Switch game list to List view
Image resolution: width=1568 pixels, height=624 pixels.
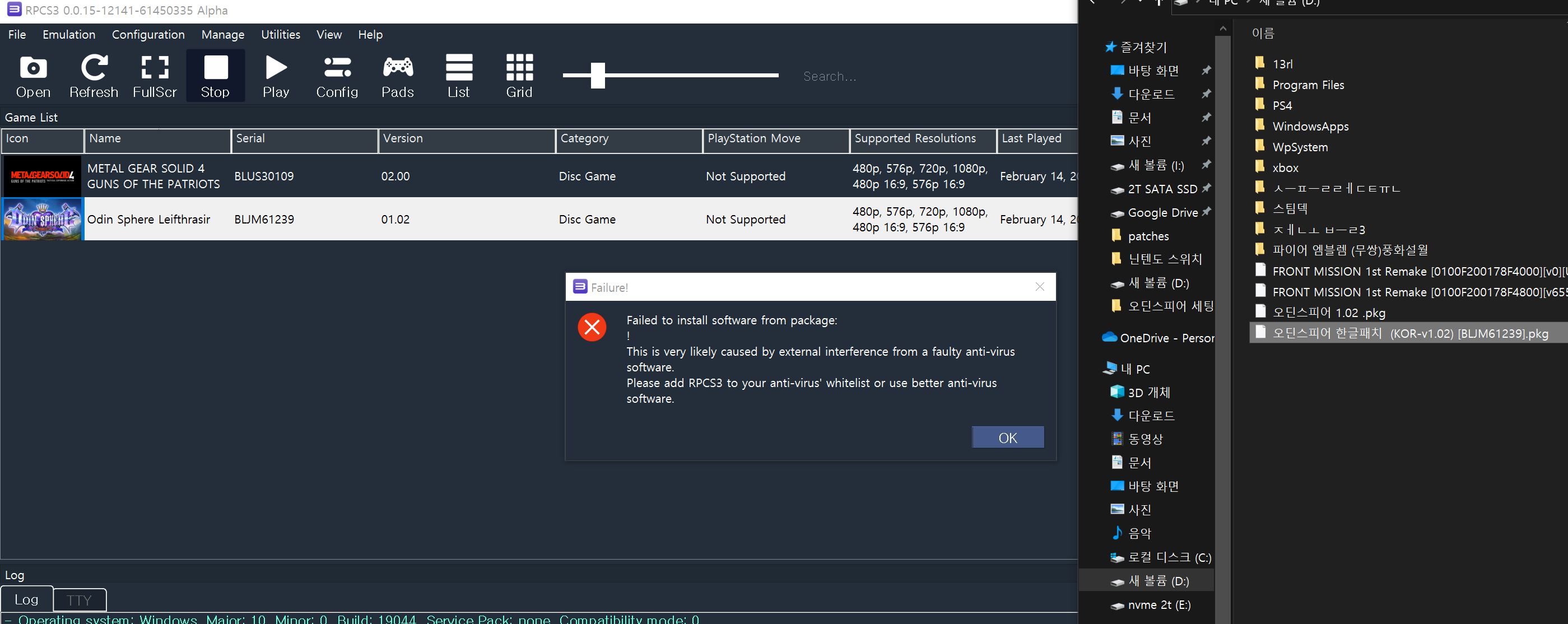click(x=459, y=76)
